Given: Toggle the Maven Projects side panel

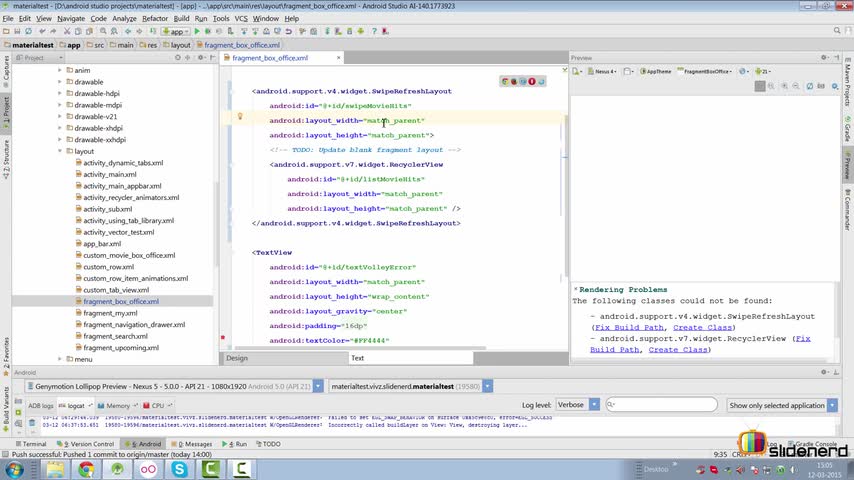Looking at the screenshot, I should tap(847, 83).
